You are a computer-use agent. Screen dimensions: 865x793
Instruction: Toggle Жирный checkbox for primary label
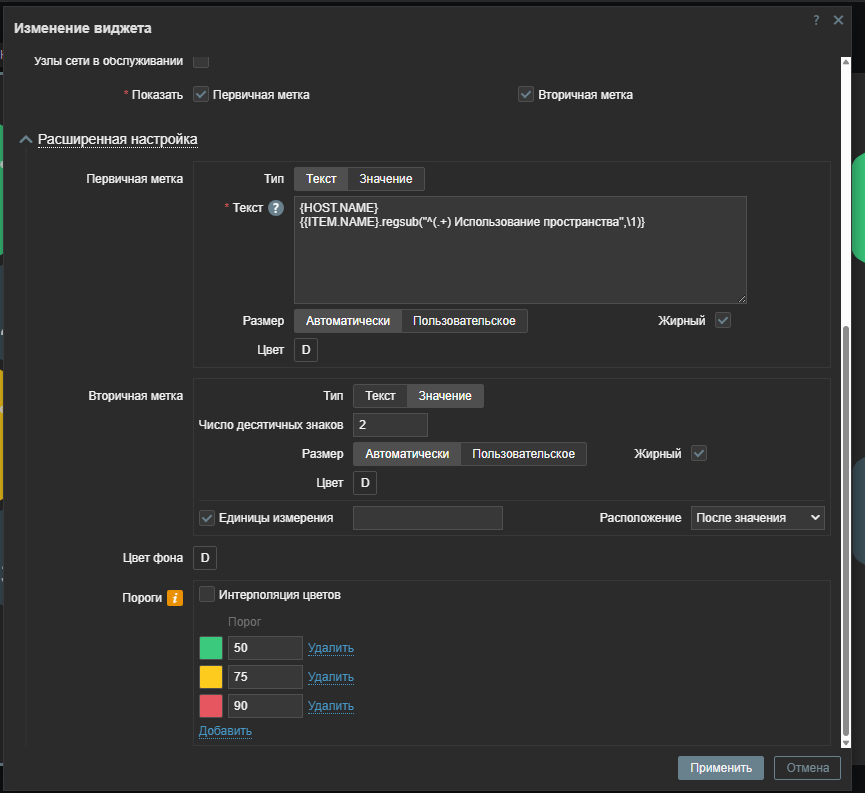click(x=723, y=320)
